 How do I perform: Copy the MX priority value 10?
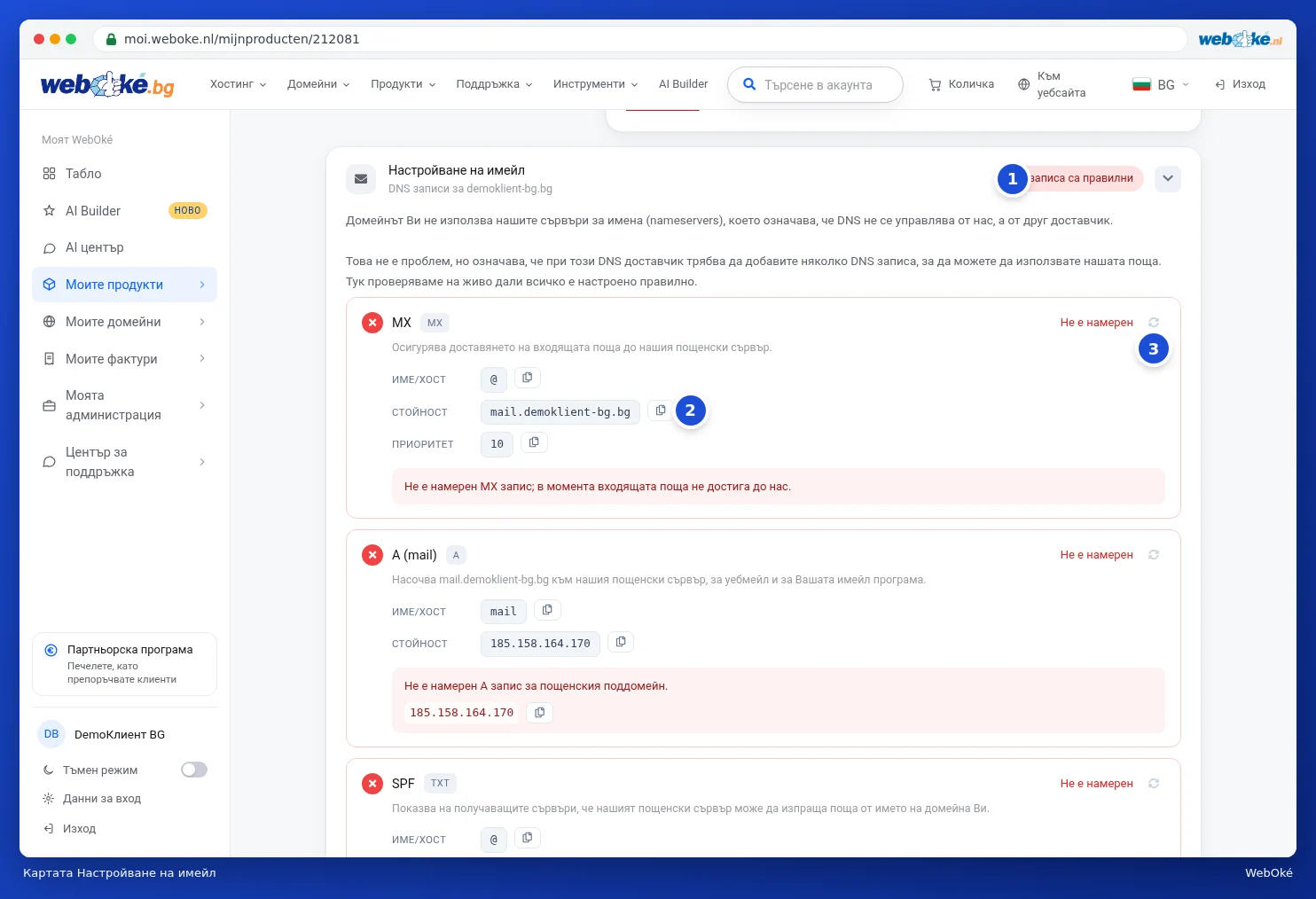click(x=534, y=442)
